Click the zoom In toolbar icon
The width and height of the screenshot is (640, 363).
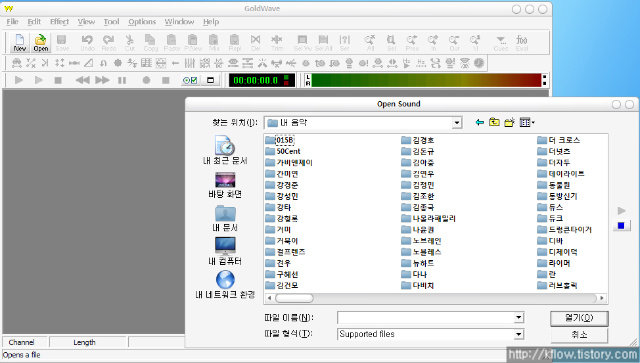(433, 43)
